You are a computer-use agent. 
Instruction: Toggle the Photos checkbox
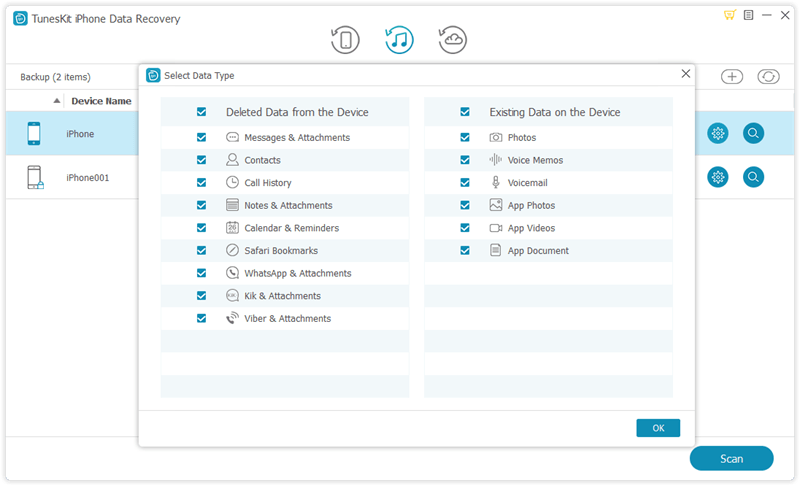click(465, 137)
